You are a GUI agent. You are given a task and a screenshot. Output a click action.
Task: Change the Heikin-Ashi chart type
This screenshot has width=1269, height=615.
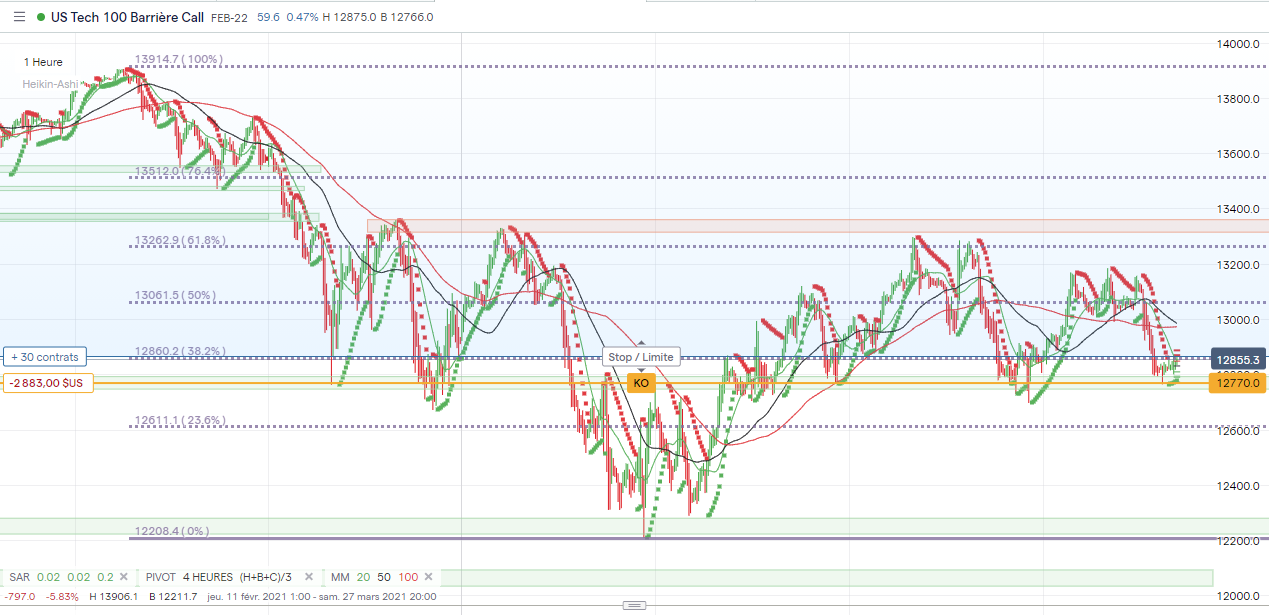(50, 84)
